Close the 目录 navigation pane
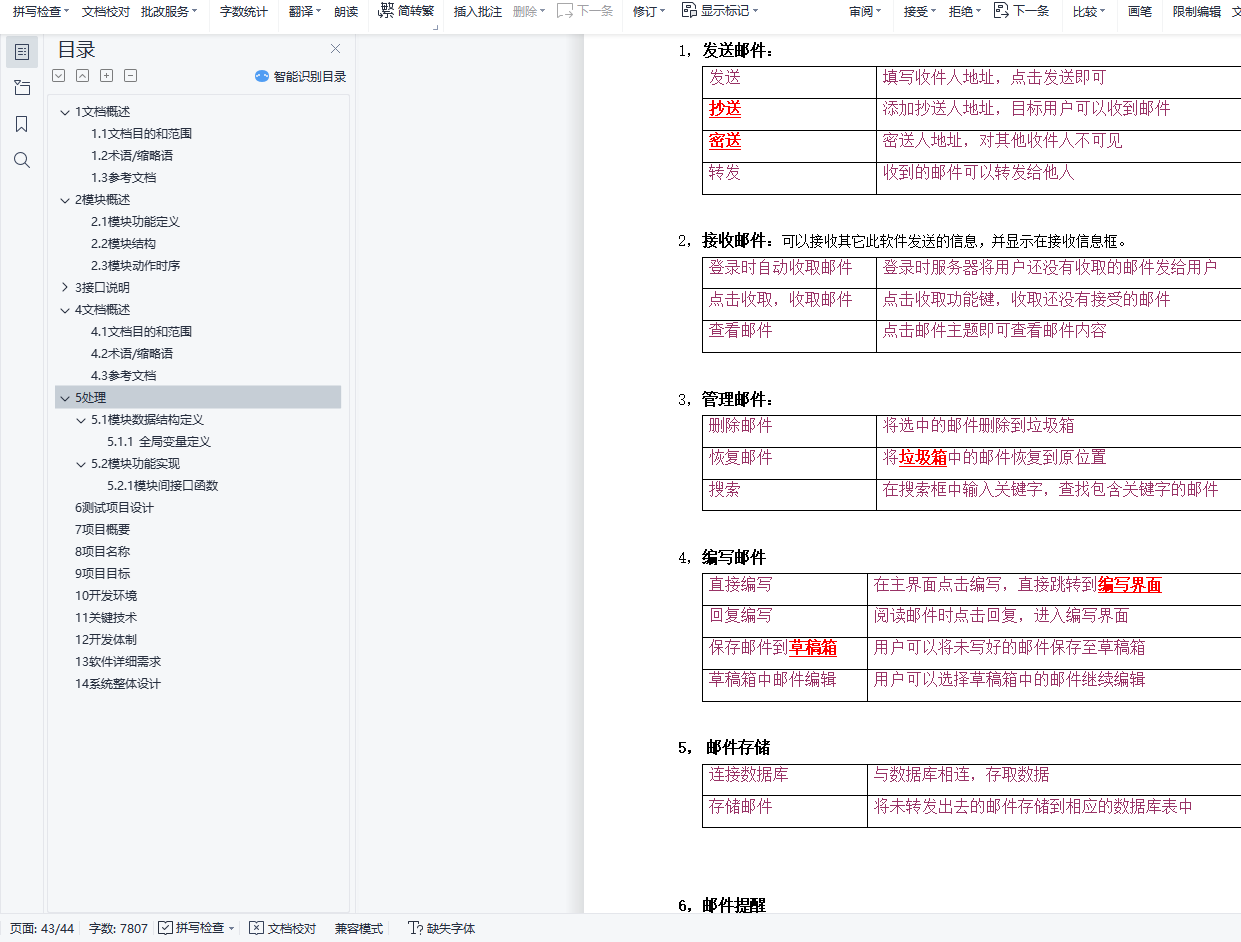 [336, 49]
